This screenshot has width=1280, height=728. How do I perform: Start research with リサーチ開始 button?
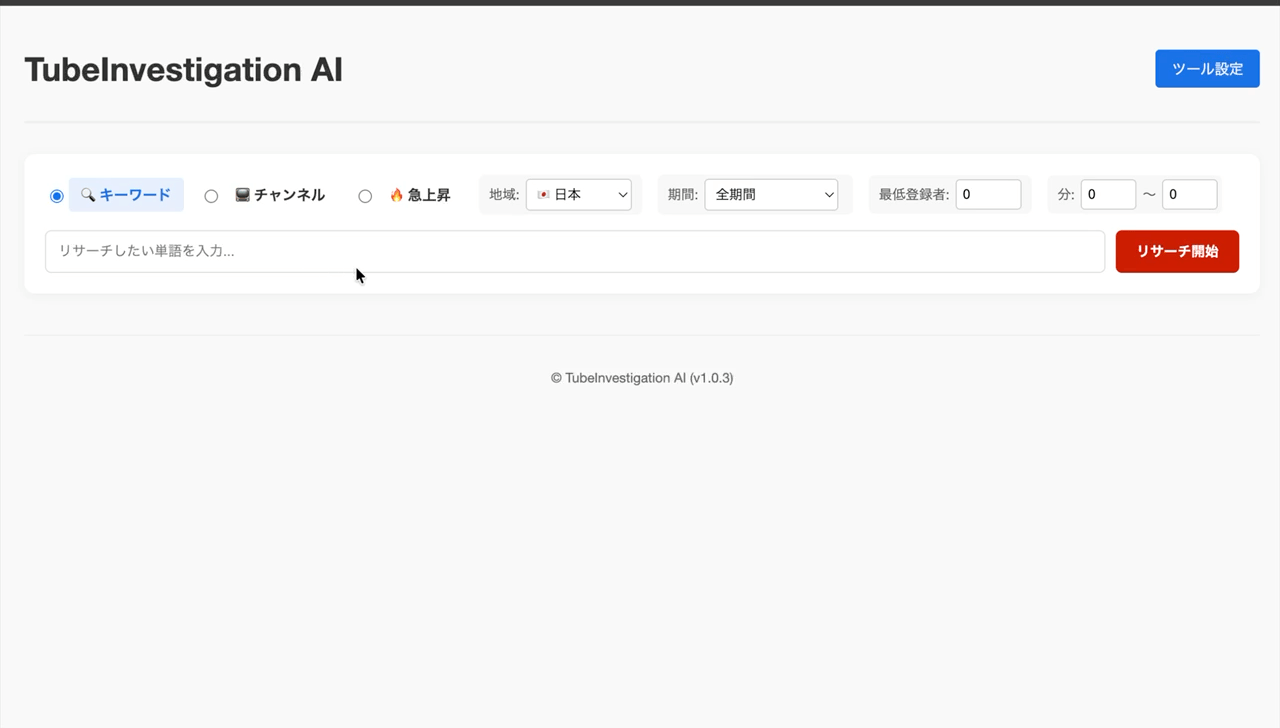tap(1177, 251)
